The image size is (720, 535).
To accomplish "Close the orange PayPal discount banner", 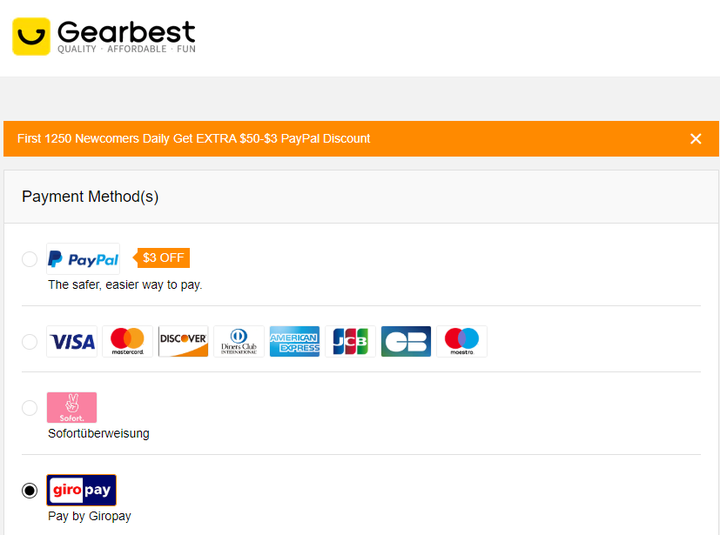I will point(696,139).
